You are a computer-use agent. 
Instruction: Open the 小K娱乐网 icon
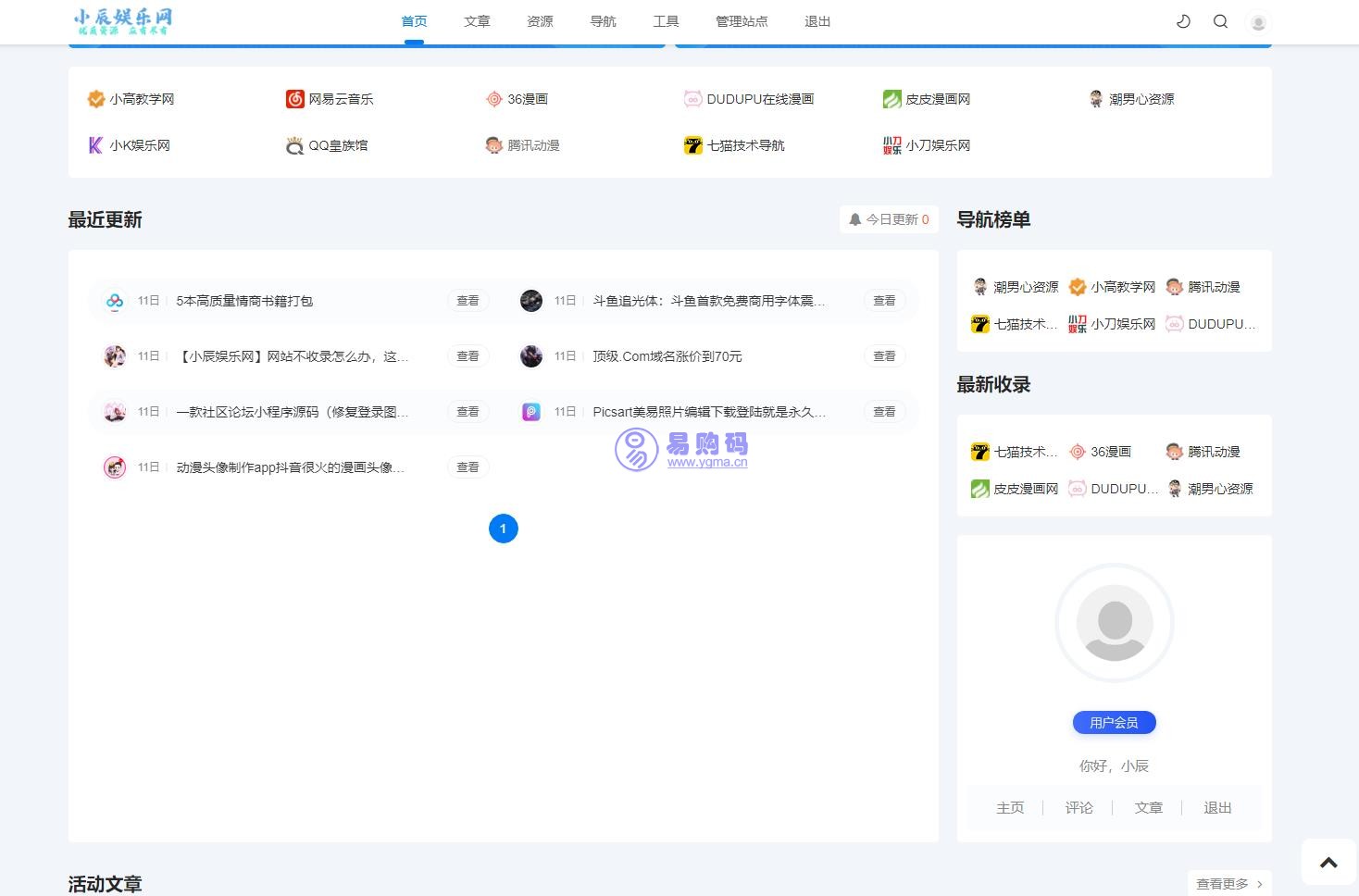pos(95,145)
